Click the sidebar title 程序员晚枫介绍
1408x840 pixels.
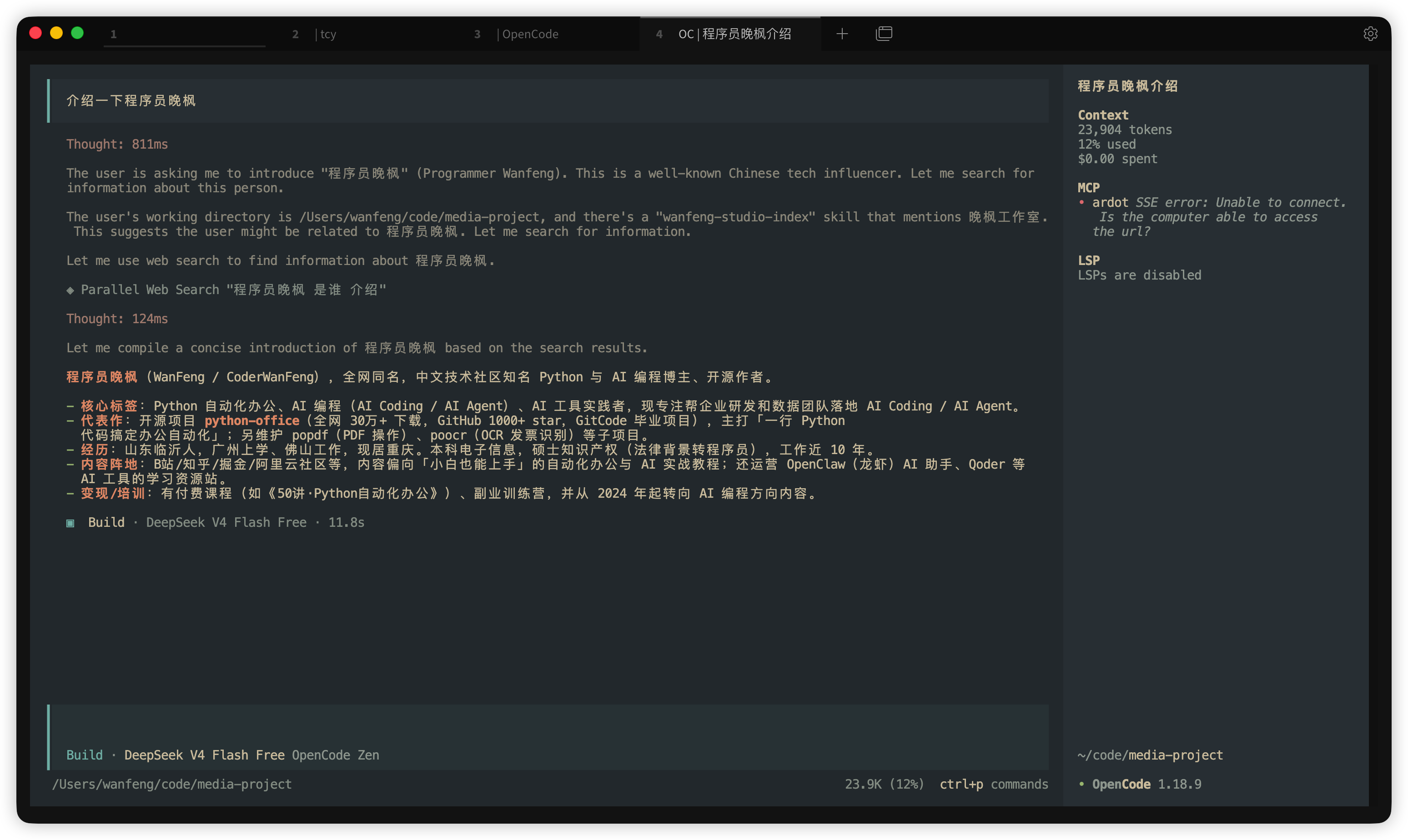[x=1128, y=86]
